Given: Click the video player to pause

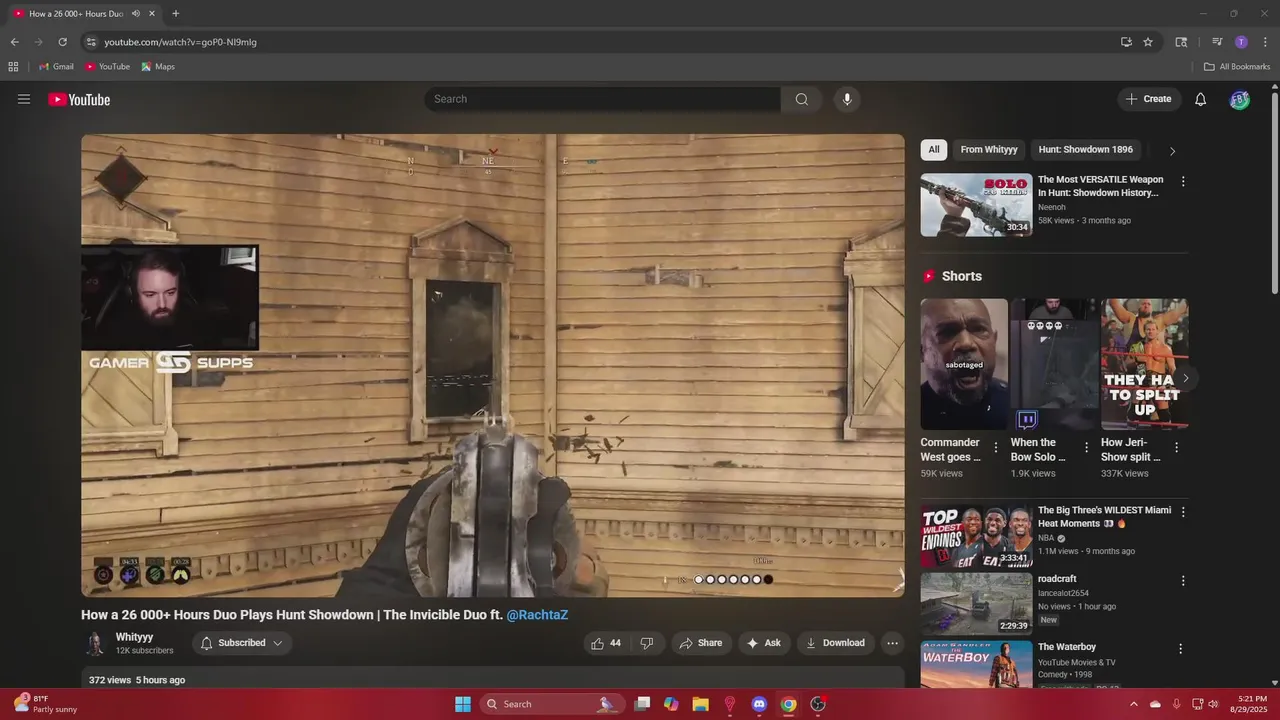Looking at the screenshot, I should (492, 365).
